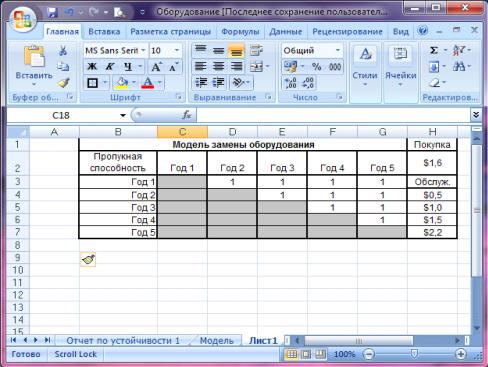Decrease decimal places

[x=308, y=83]
